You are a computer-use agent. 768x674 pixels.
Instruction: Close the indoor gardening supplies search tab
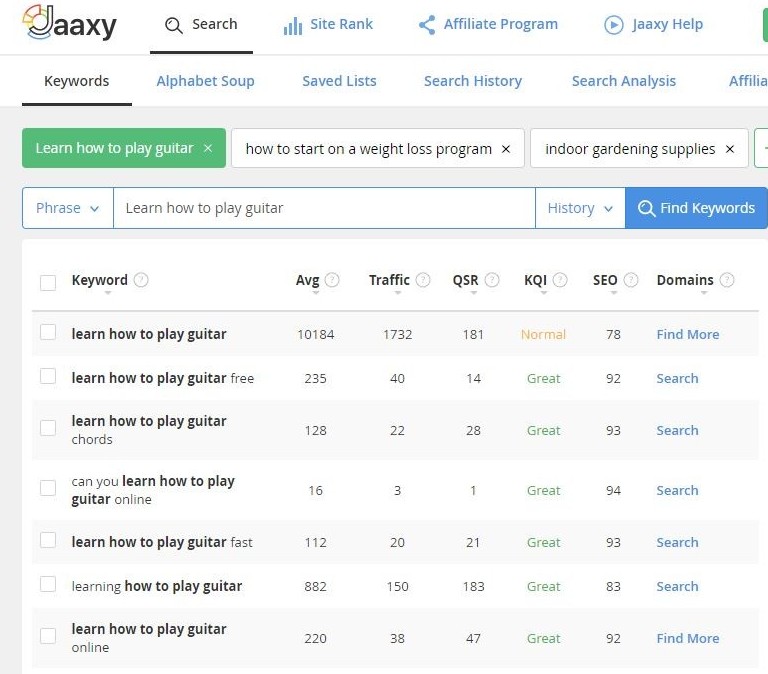(x=730, y=149)
